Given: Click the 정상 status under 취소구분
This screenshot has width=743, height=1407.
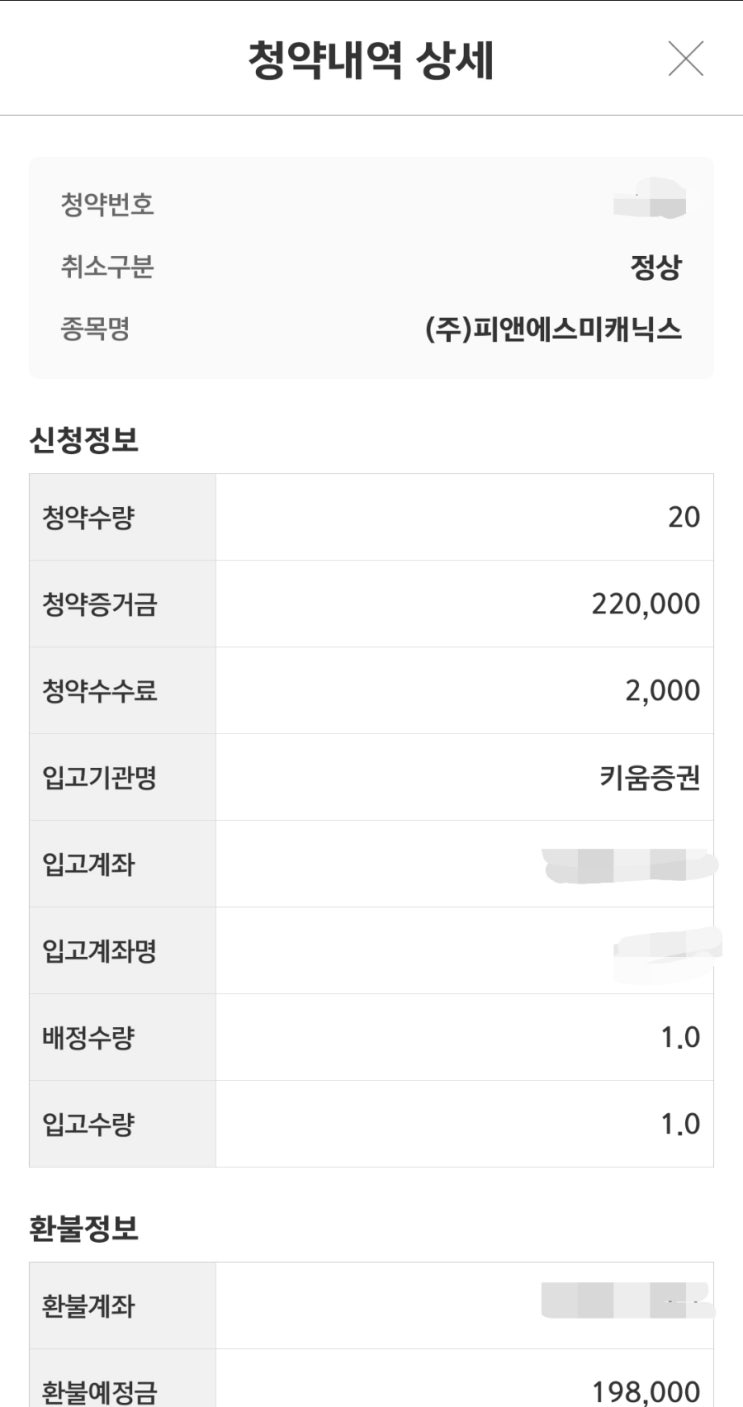Looking at the screenshot, I should pos(656,268).
